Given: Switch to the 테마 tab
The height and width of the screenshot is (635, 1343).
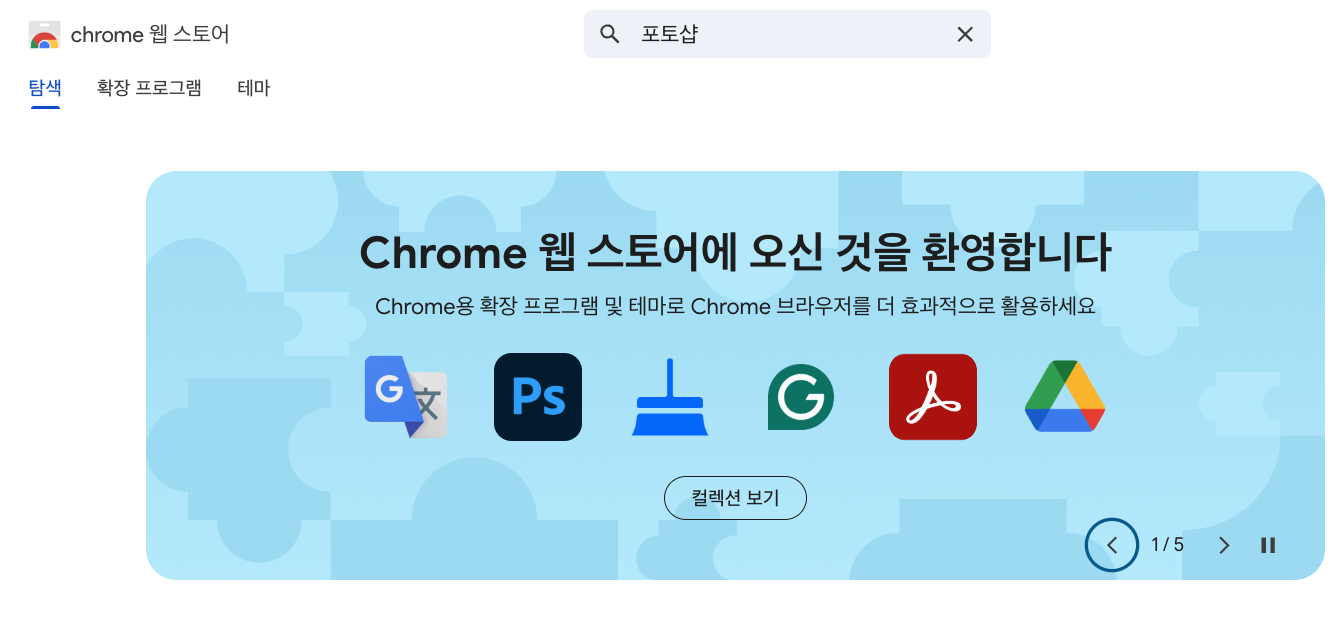Looking at the screenshot, I should 254,88.
